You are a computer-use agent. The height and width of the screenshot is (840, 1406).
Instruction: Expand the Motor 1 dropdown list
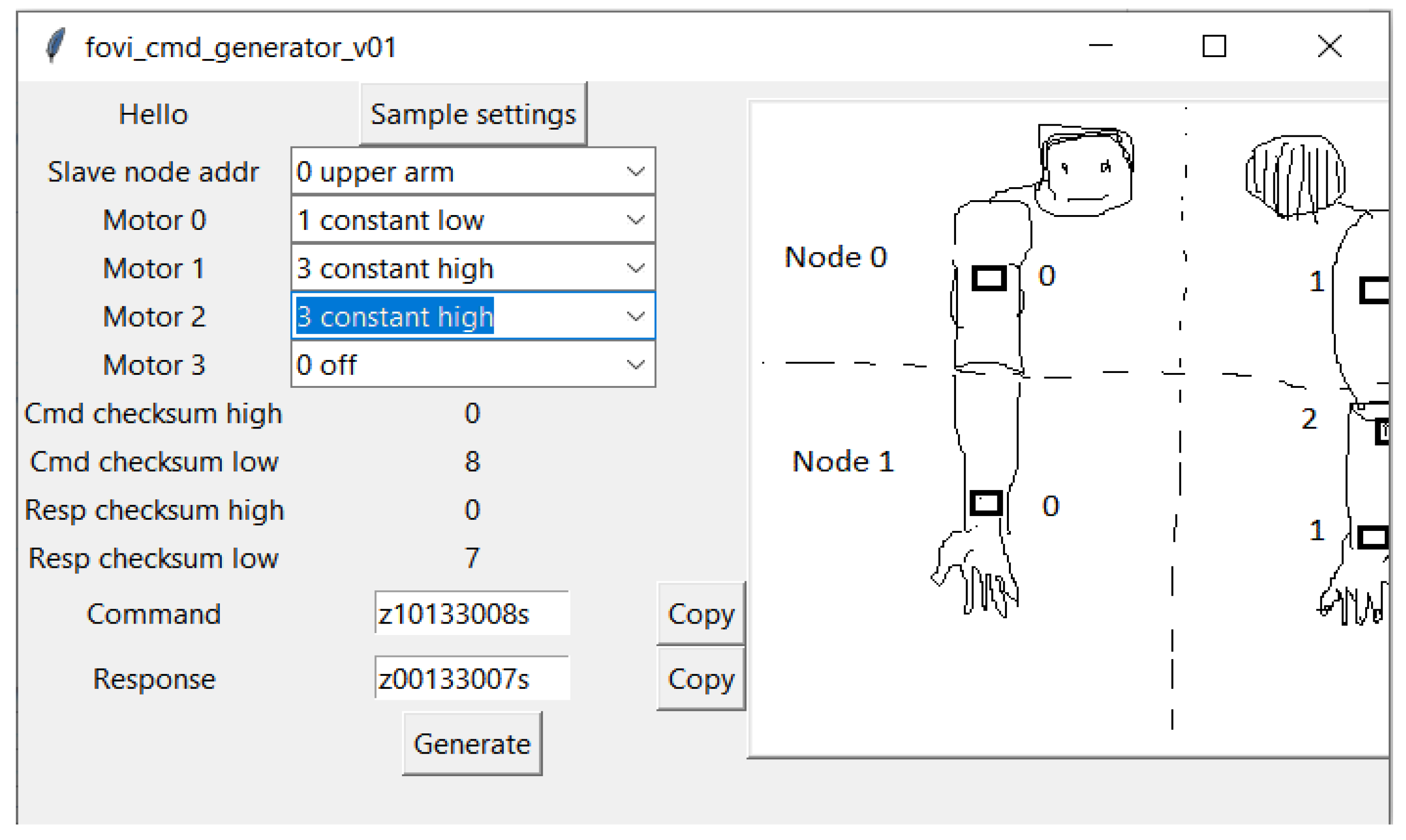click(635, 268)
